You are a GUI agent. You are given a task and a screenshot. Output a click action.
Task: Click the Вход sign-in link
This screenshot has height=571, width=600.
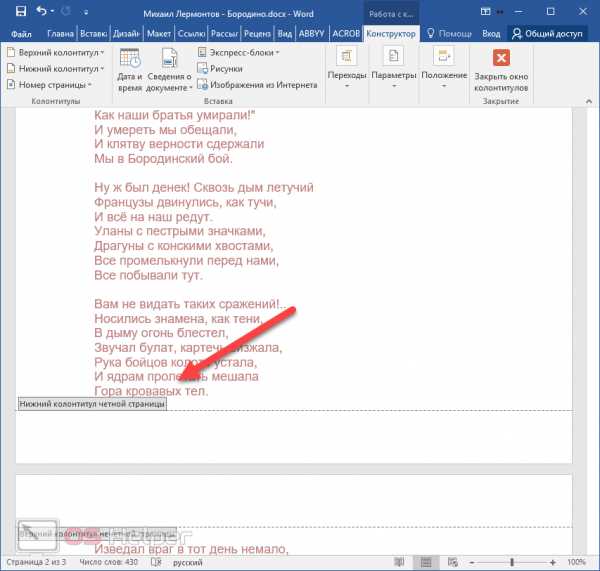[x=491, y=34]
